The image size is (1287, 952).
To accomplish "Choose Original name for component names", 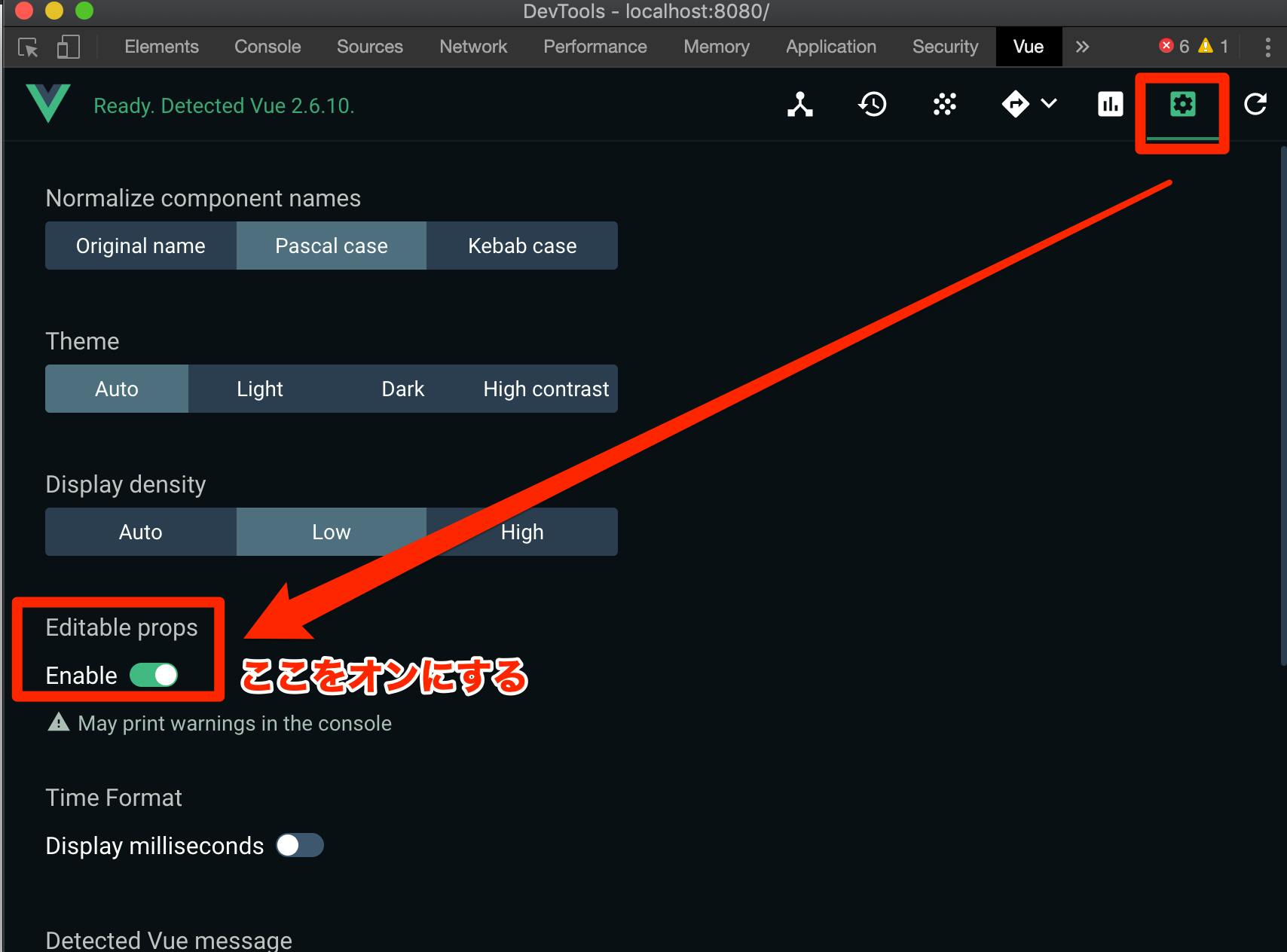I will (141, 246).
